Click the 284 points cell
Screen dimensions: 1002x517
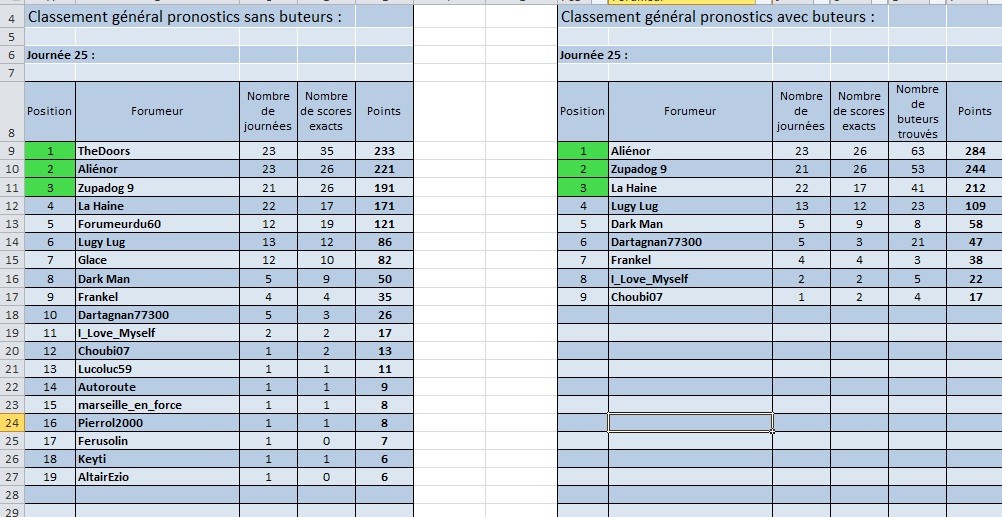(x=974, y=151)
